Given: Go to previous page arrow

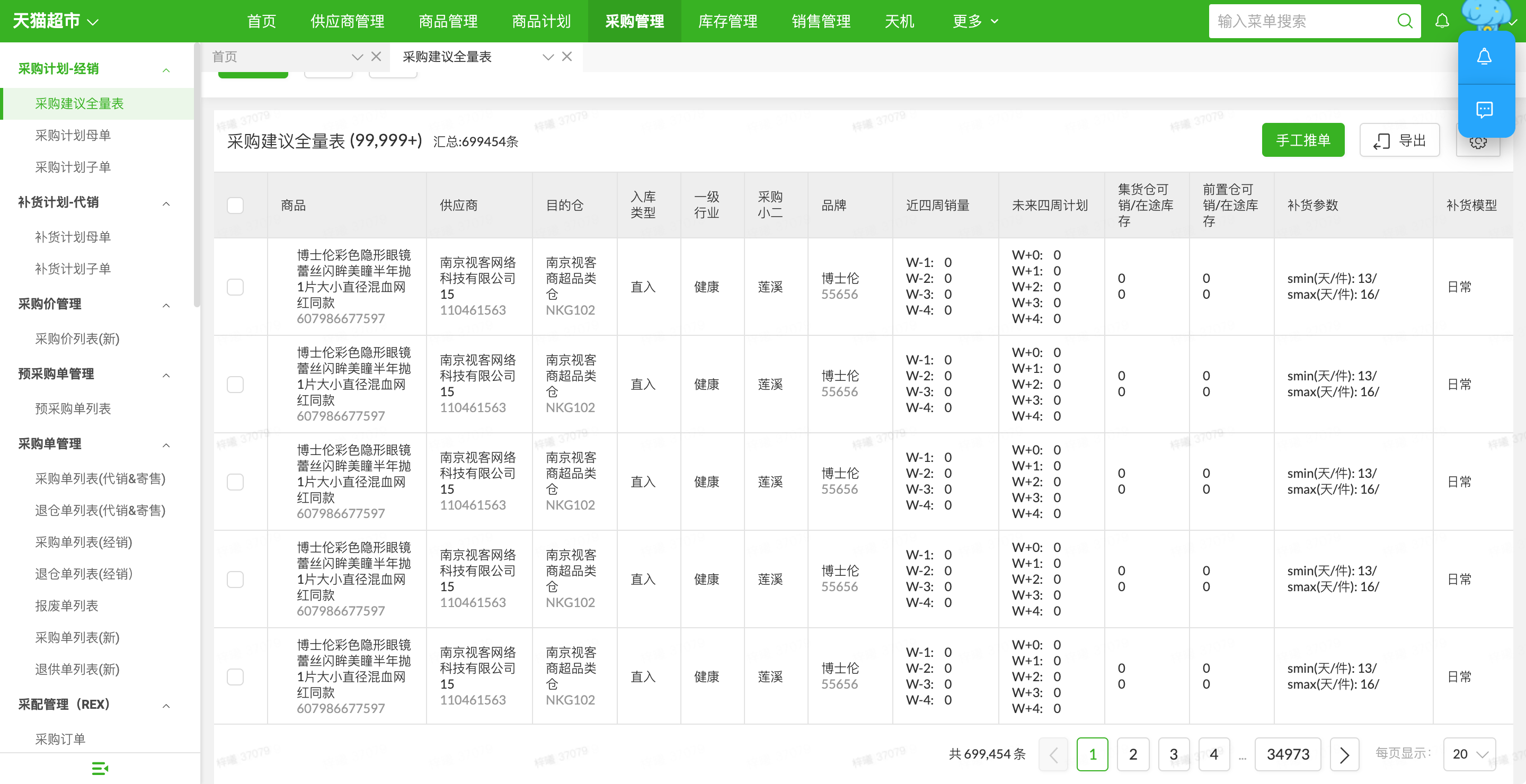Looking at the screenshot, I should click(1053, 754).
